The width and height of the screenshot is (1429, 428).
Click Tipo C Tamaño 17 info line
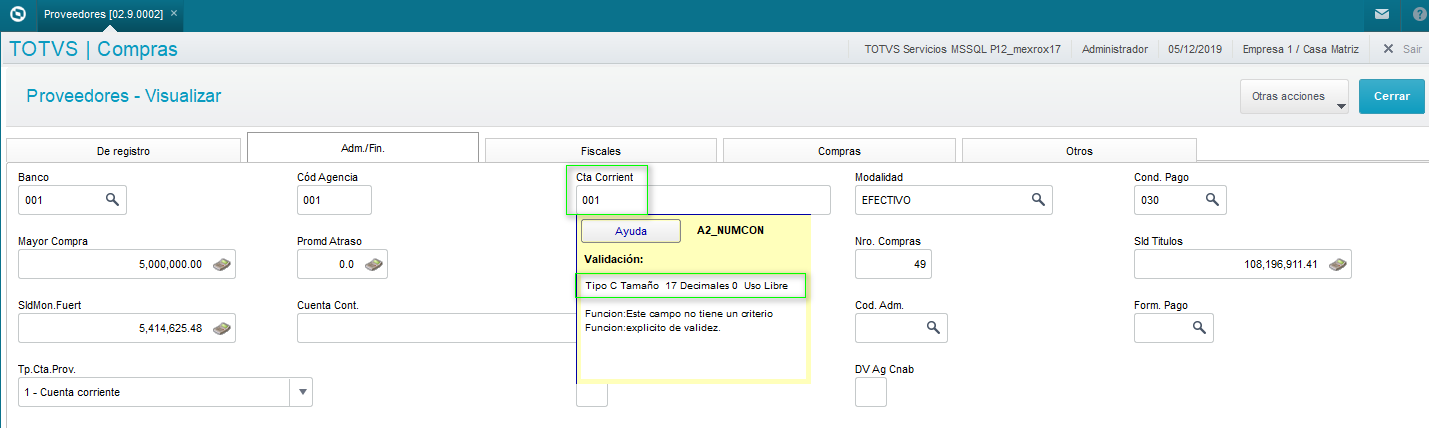click(686, 285)
